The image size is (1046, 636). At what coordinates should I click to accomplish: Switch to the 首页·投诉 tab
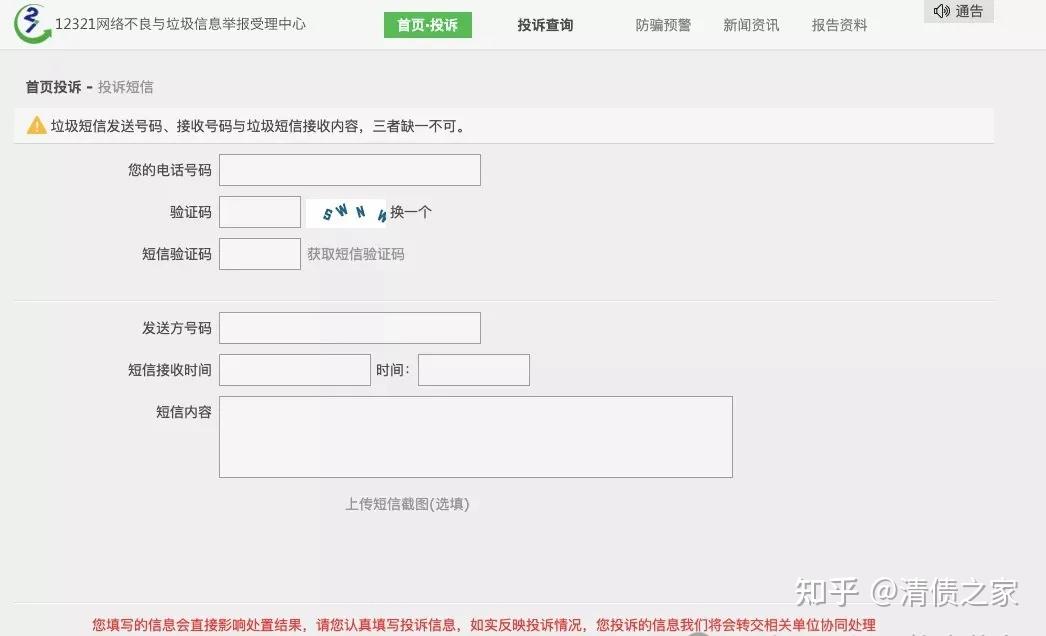click(x=427, y=24)
